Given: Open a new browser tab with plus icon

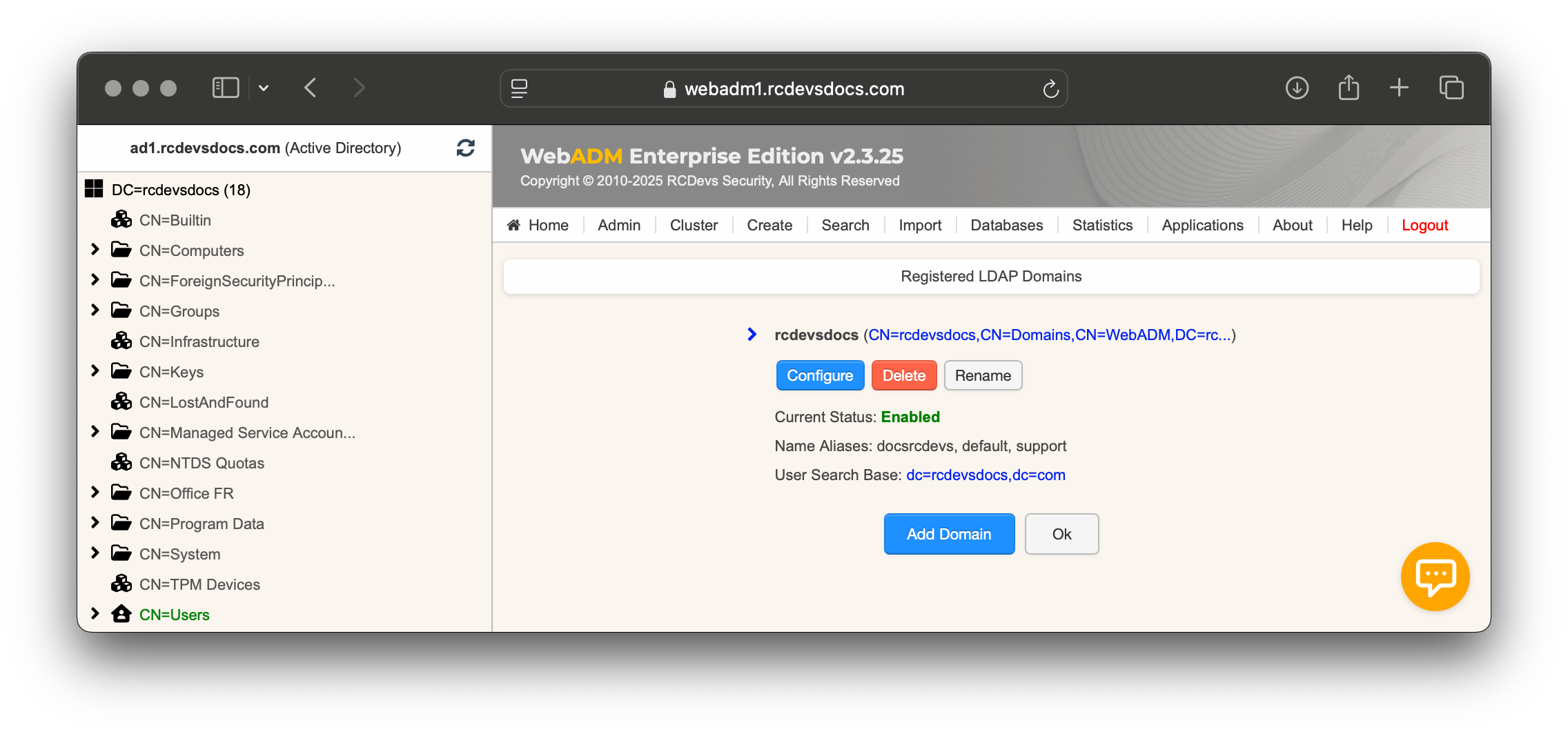Looking at the screenshot, I should pos(1399,88).
